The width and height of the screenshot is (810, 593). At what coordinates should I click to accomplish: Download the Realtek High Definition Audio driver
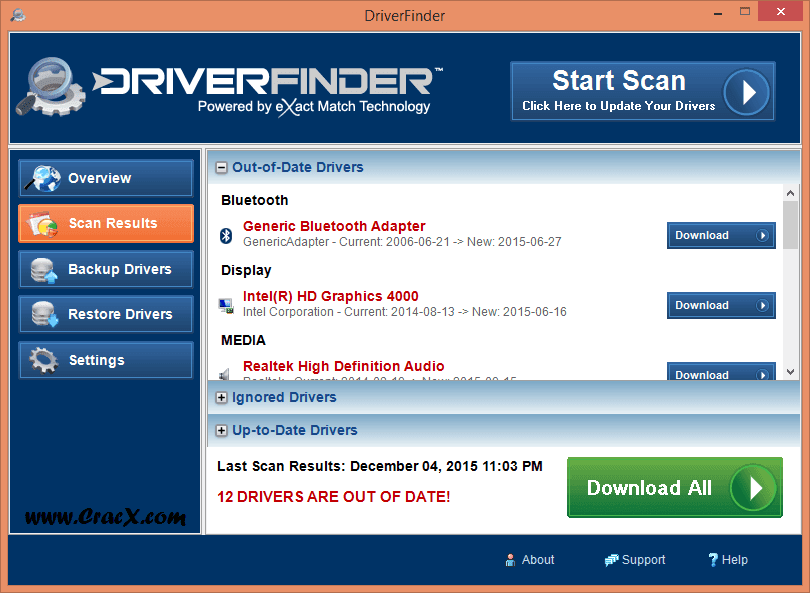721,372
